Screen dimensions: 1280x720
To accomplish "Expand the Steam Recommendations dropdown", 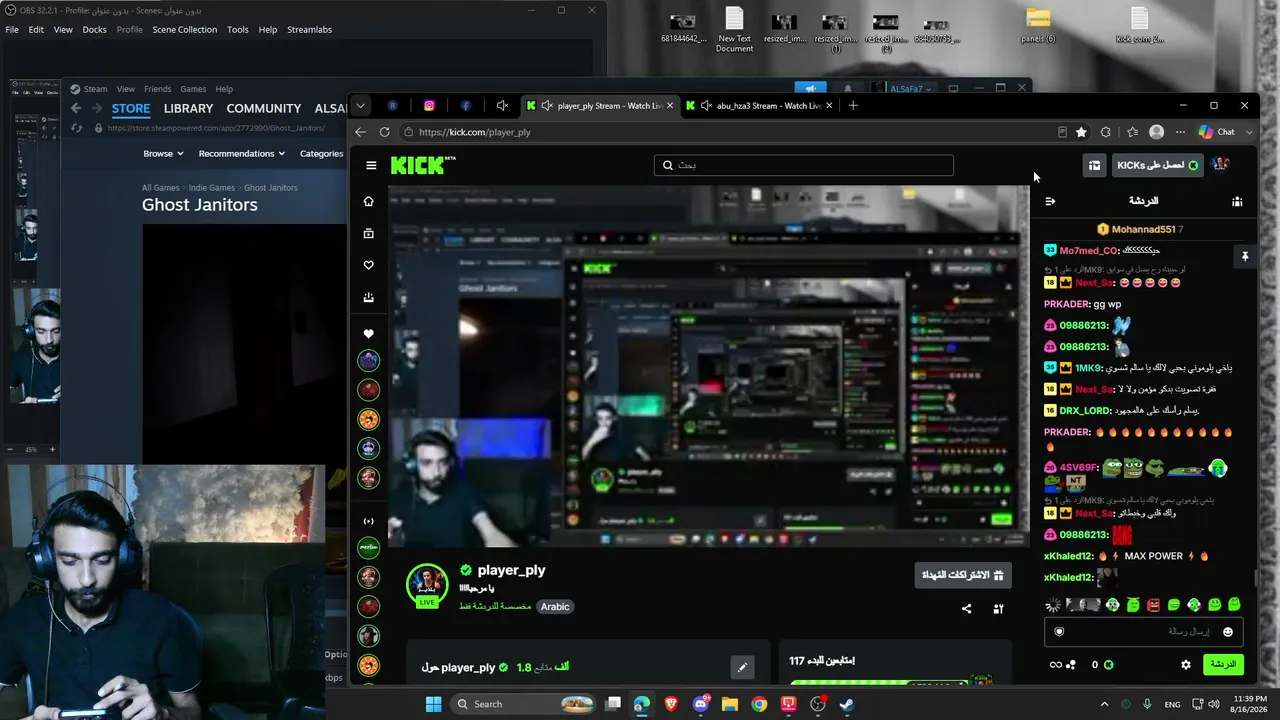I will 241,153.
